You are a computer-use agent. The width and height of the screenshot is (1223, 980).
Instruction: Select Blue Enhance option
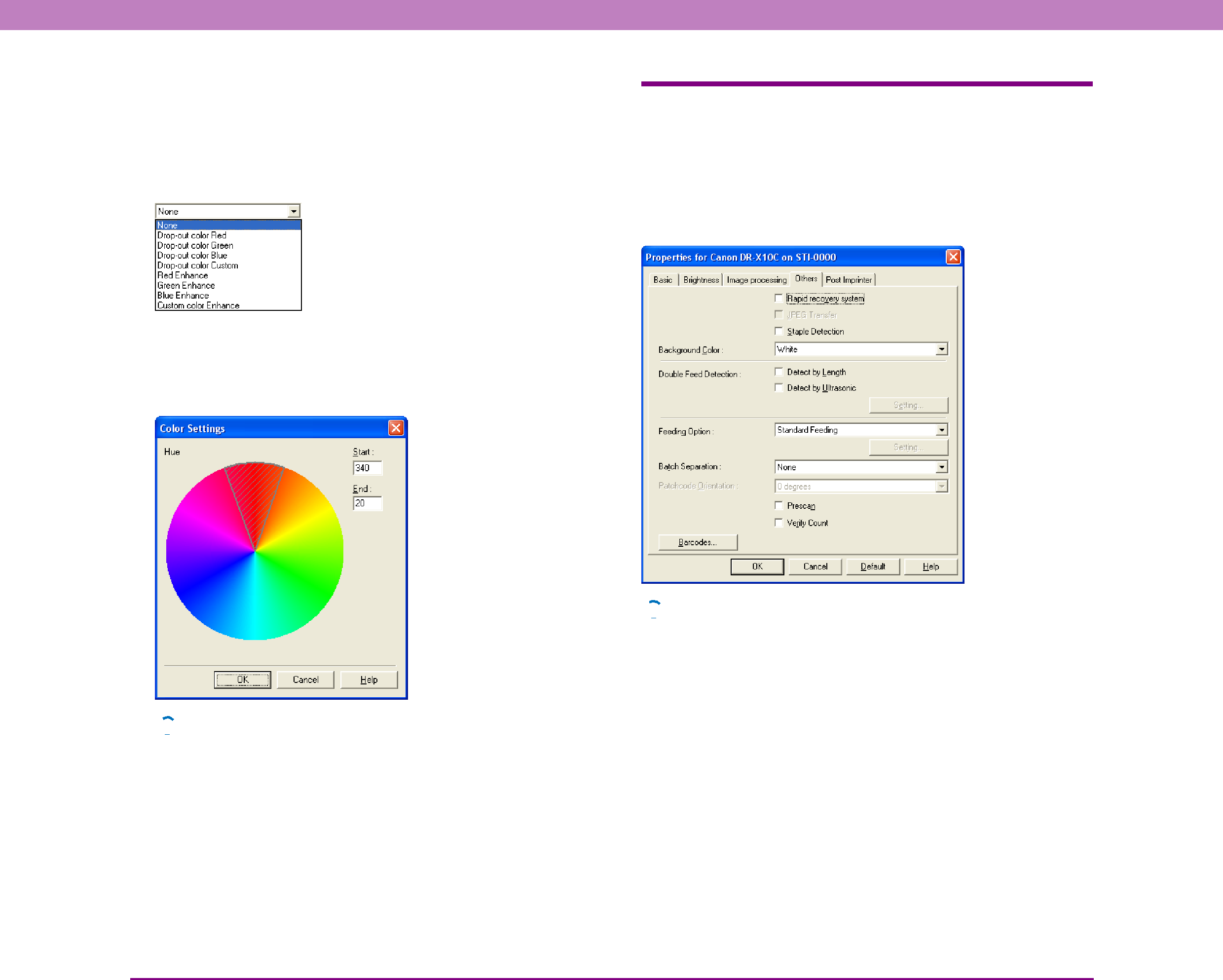pos(228,295)
